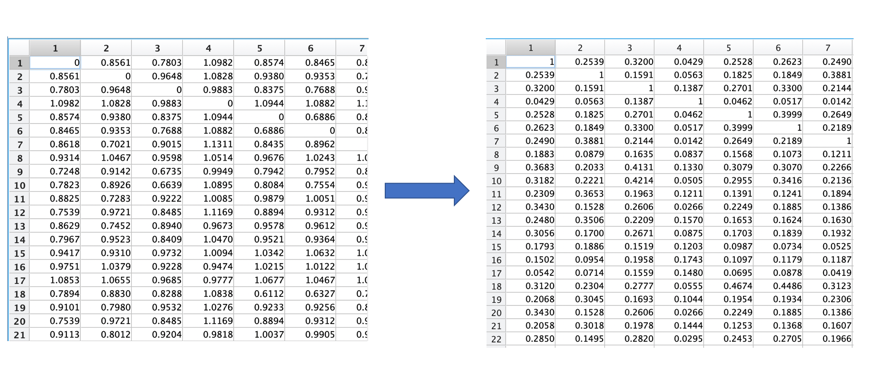Select right table cell 0.4674 in row 18
879x366 pixels.
[728, 286]
